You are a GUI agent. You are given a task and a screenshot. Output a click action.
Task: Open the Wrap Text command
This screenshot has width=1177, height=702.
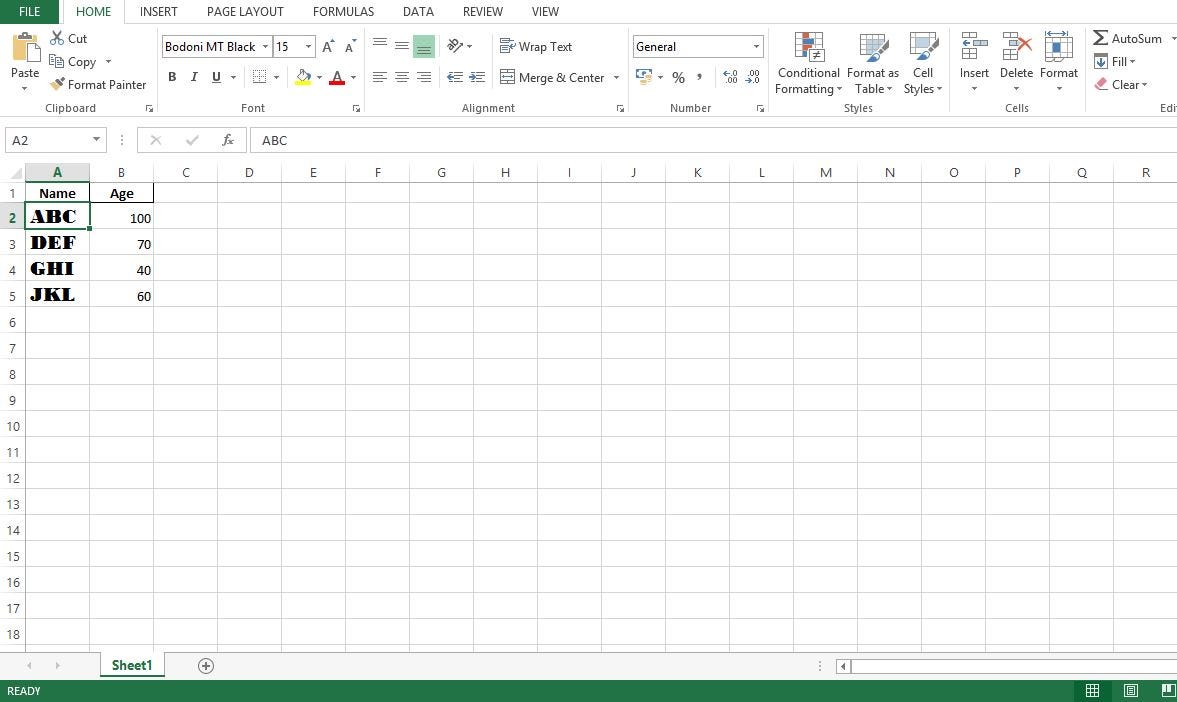tap(535, 46)
